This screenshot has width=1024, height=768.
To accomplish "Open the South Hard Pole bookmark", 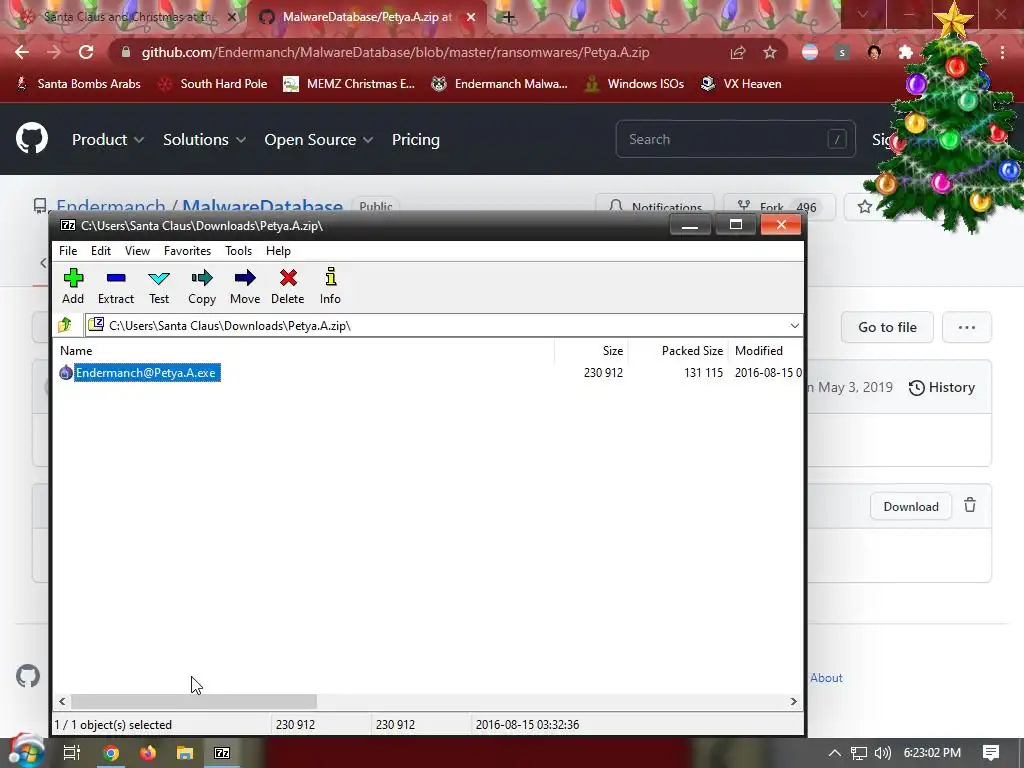I will 213,84.
